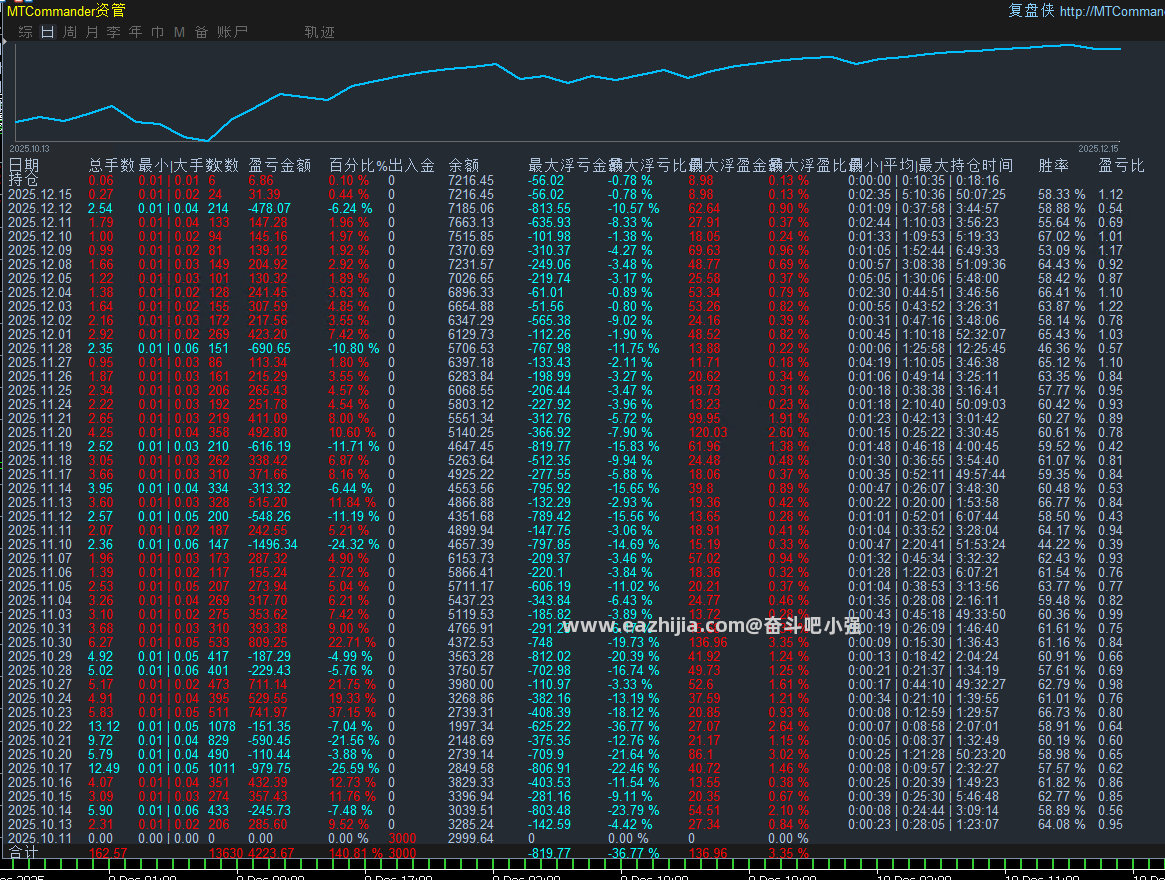Click the 37.15 % percentage cell

pyautogui.click(x=352, y=712)
